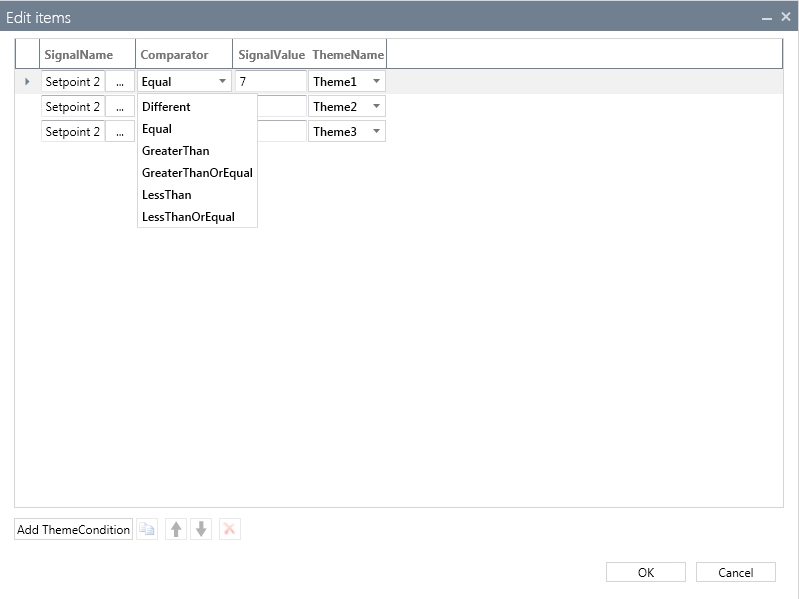Open the Theme3 combo box
799x599 pixels.
376,132
